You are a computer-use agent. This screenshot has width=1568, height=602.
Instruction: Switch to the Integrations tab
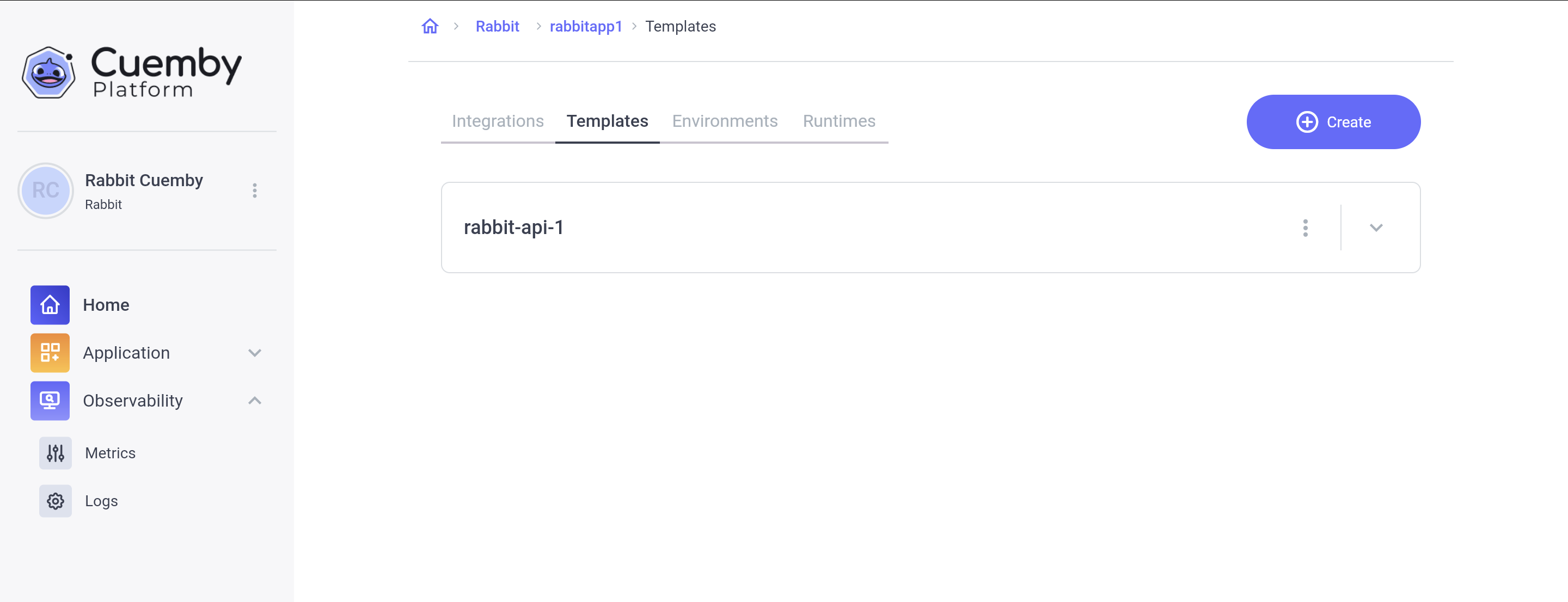[x=497, y=121]
